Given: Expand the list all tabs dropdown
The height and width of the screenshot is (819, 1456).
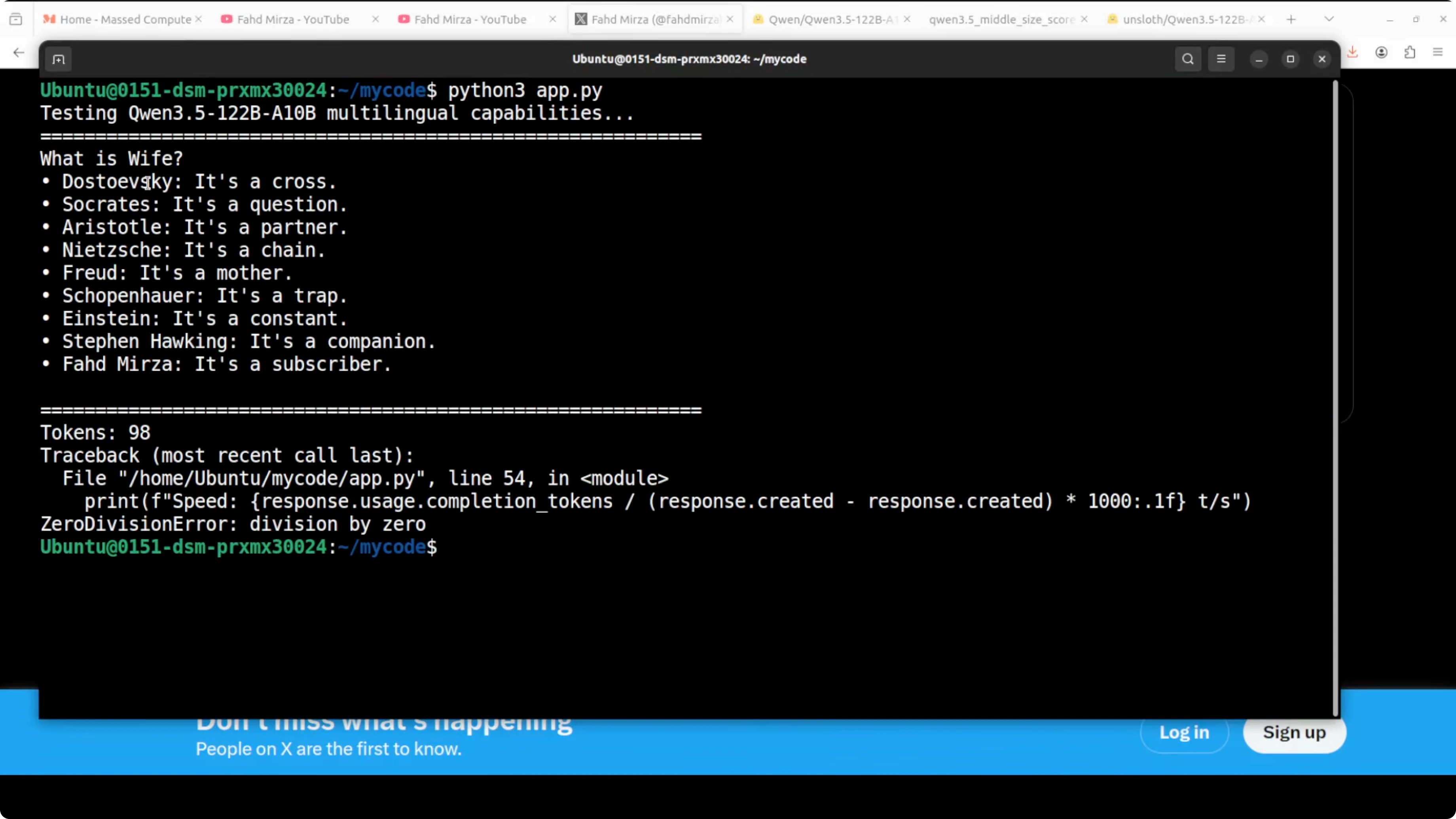Looking at the screenshot, I should pos(1329,19).
